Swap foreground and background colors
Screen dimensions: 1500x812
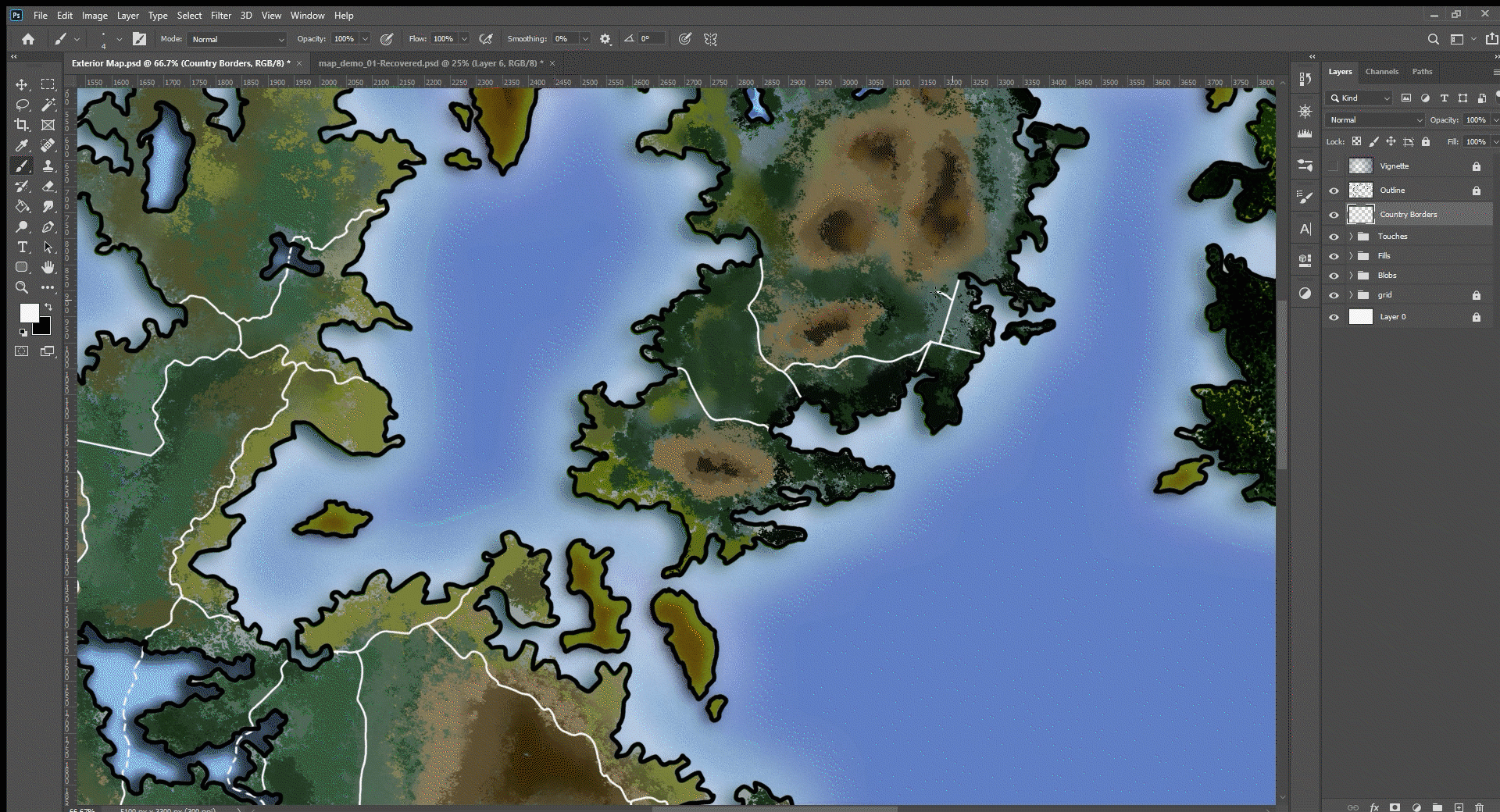(x=48, y=306)
